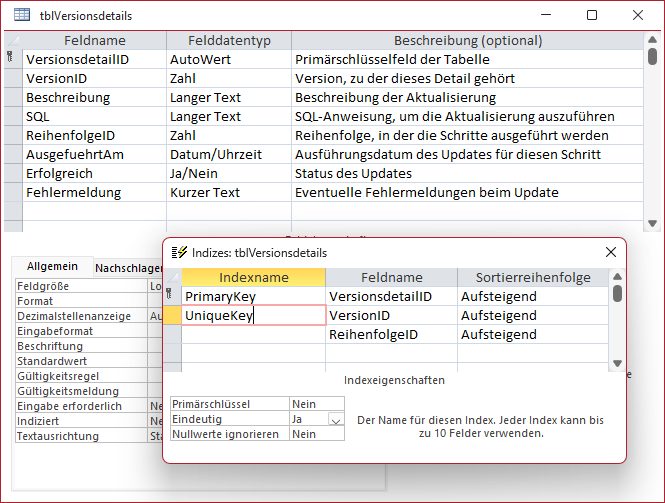Select the PrimaryKey index name cell

(254, 296)
